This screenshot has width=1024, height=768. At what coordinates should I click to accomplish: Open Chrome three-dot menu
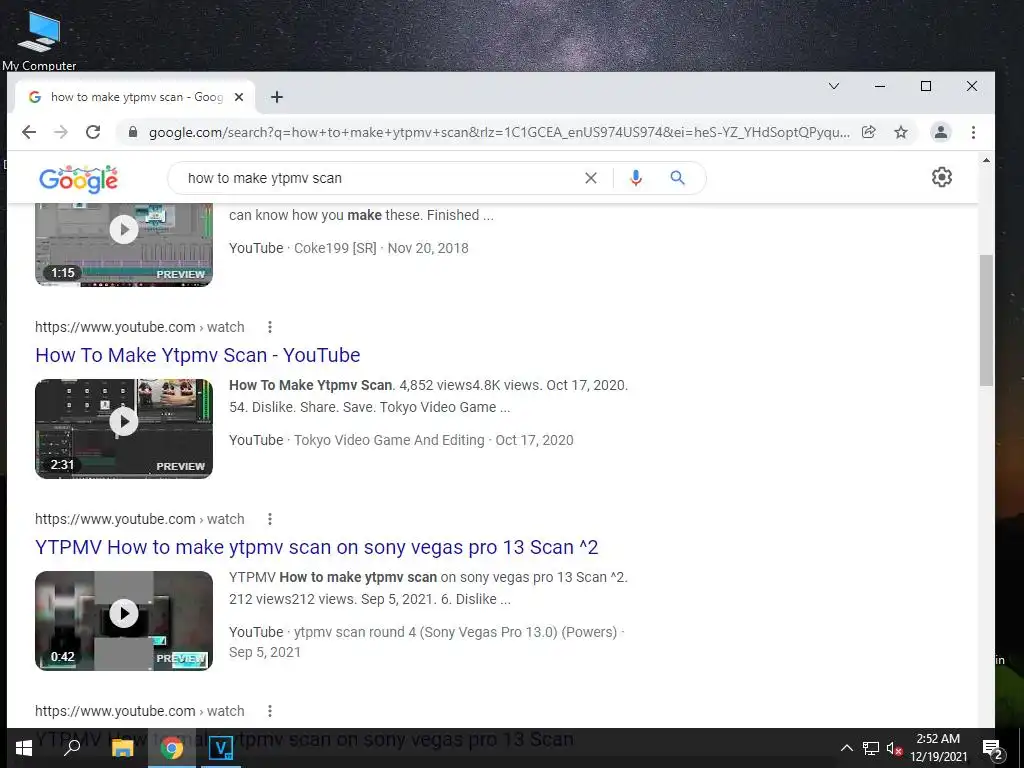973,133
